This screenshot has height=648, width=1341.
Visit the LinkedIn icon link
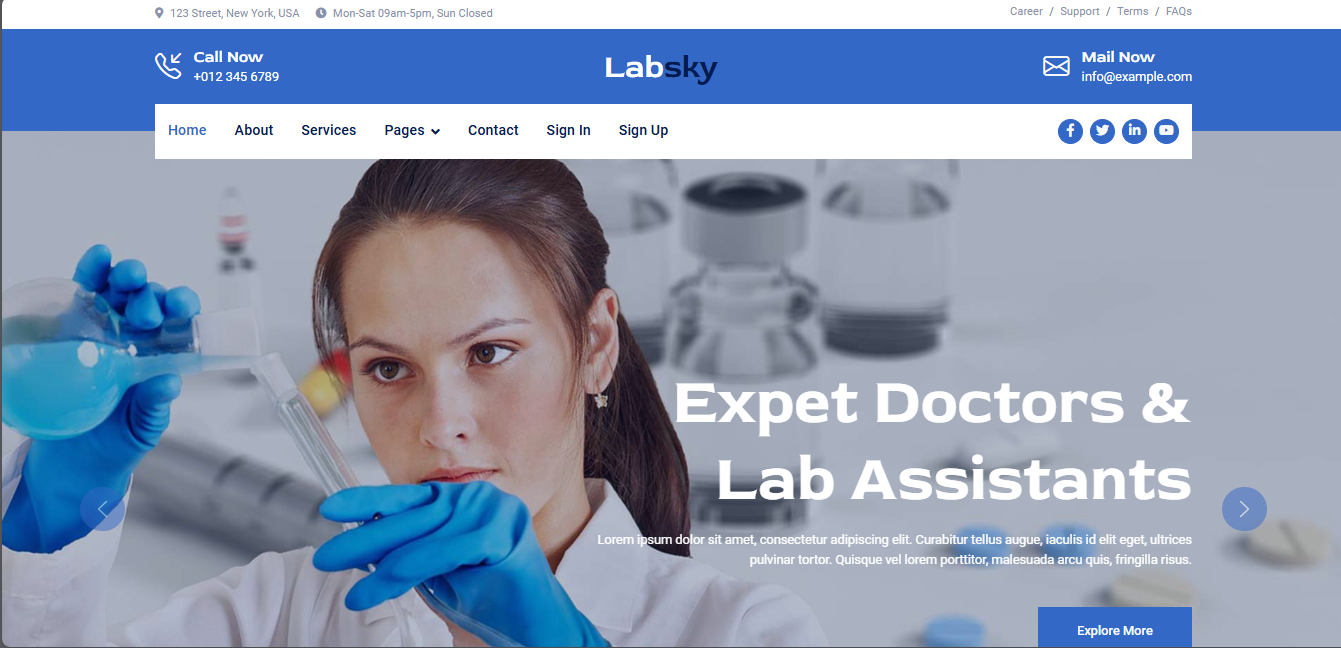click(1134, 131)
